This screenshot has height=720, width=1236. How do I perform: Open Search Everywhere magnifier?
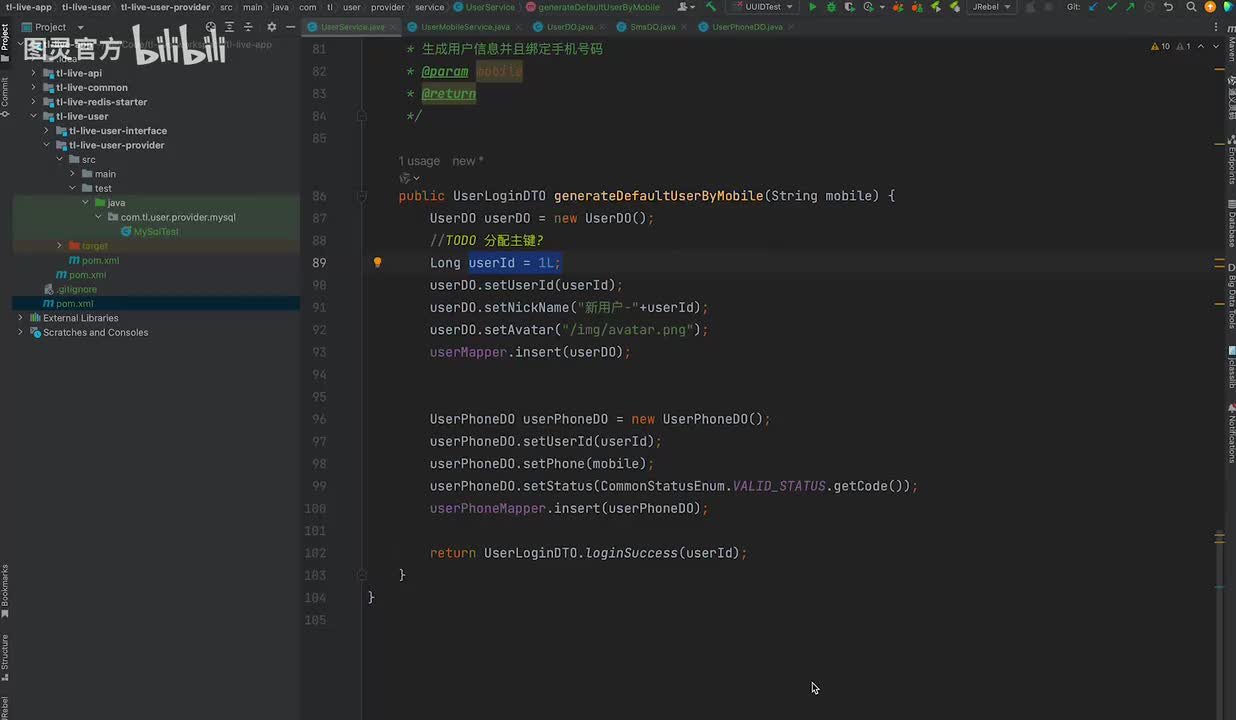coord(1190,7)
